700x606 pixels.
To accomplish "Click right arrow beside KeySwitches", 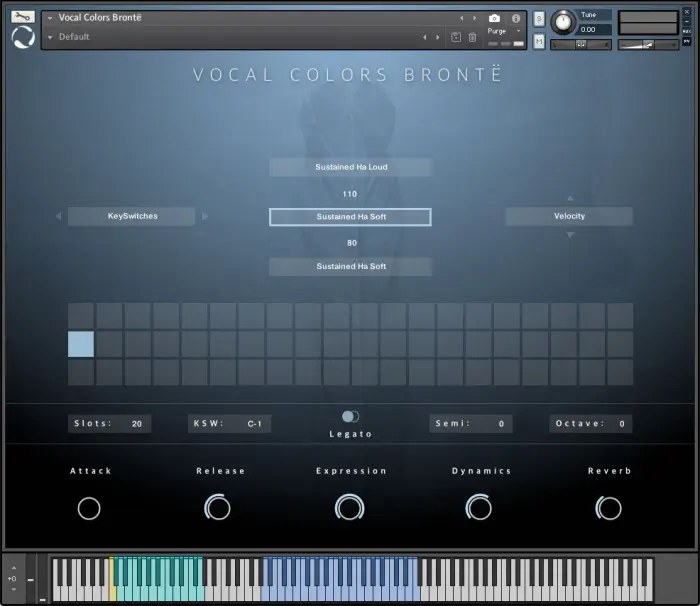I will tap(205, 216).
